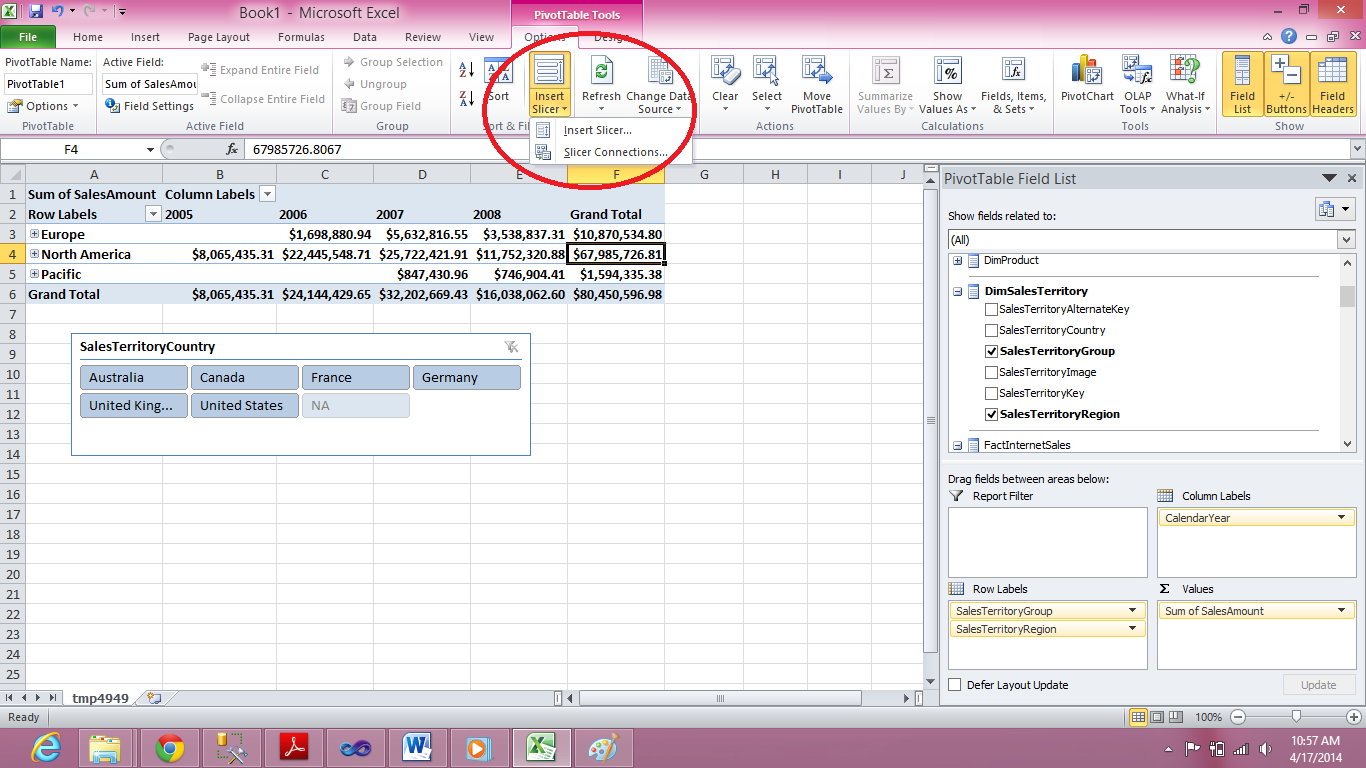Open Internet Explorer from the taskbar

point(48,746)
